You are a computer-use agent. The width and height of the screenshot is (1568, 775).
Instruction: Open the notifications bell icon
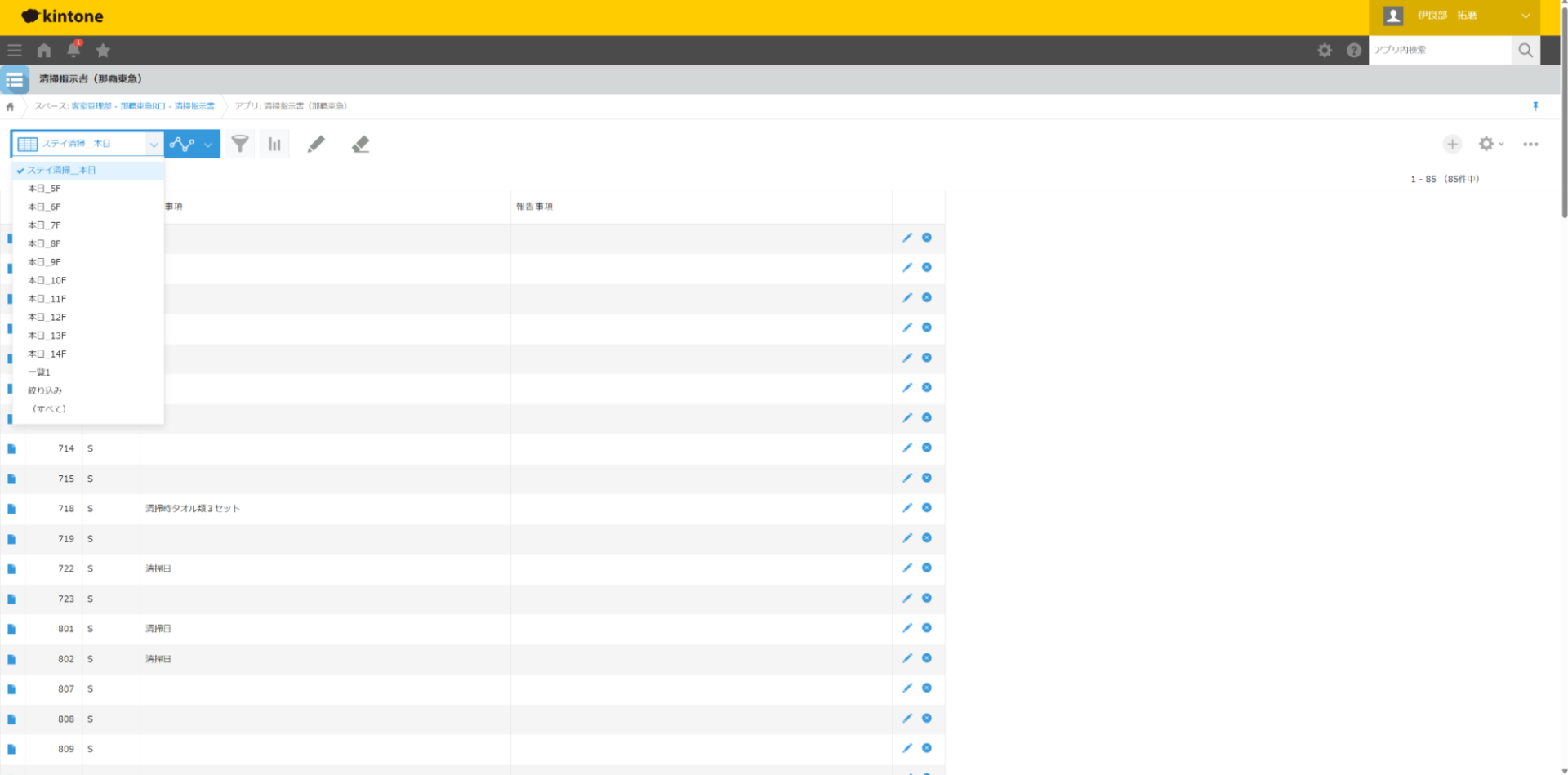point(73,50)
